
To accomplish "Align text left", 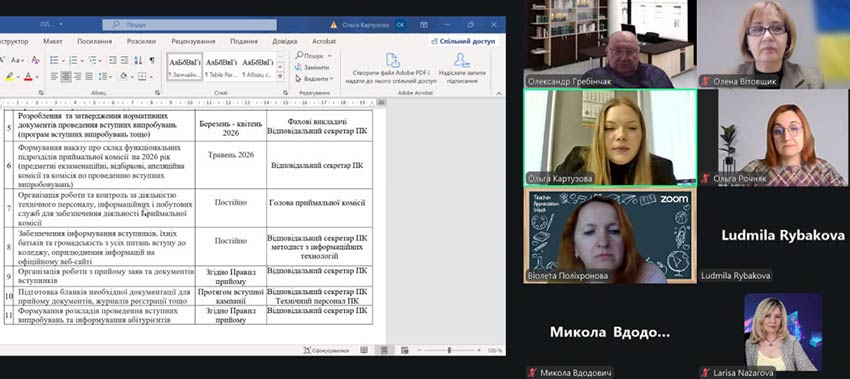I will (x=54, y=76).
